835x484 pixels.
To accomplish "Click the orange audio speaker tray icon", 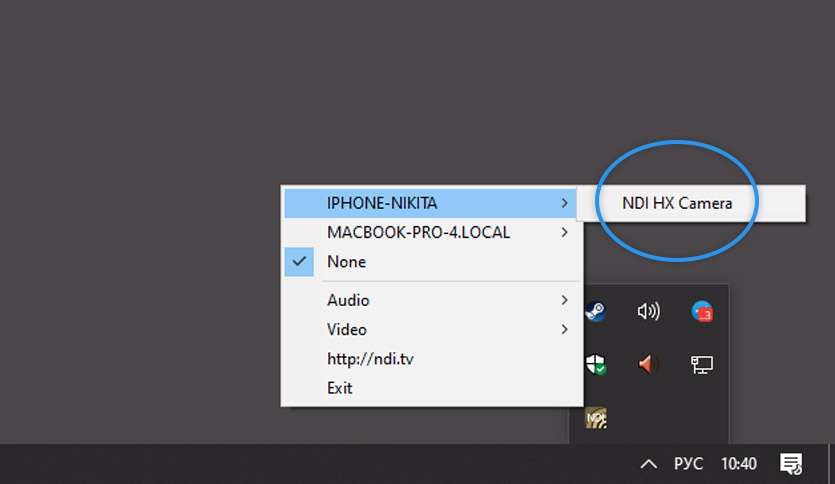I will coord(649,365).
